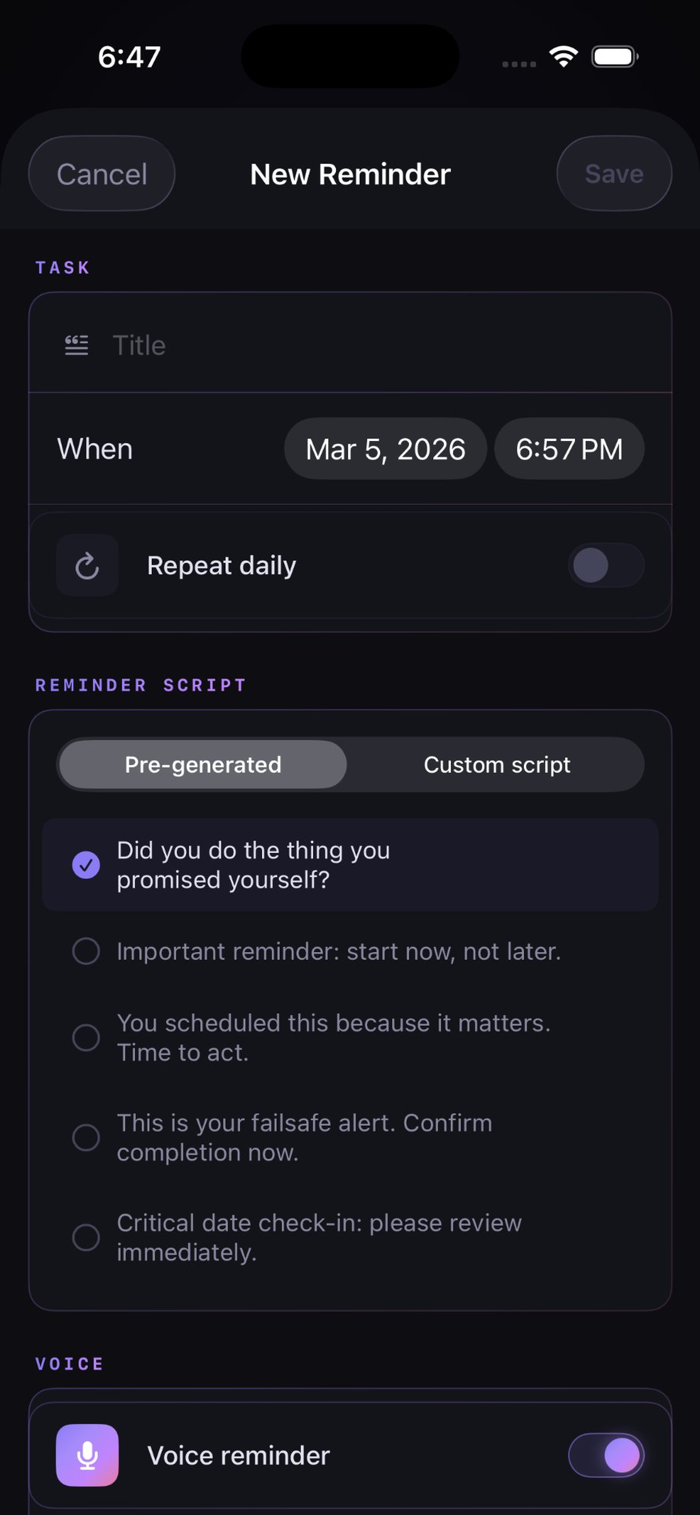Select 'Critical date check-in' script option
Image resolution: width=700 pixels, height=1515 pixels.
coord(318,1237)
